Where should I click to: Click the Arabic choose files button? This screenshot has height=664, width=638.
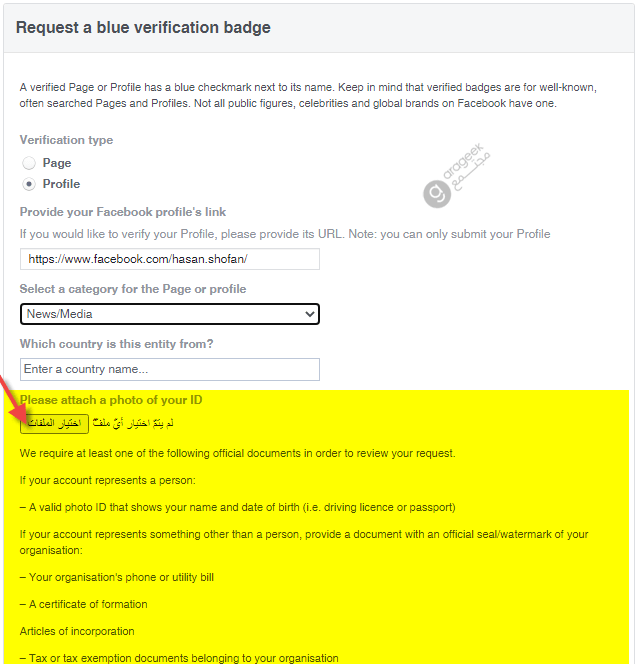tap(54, 423)
